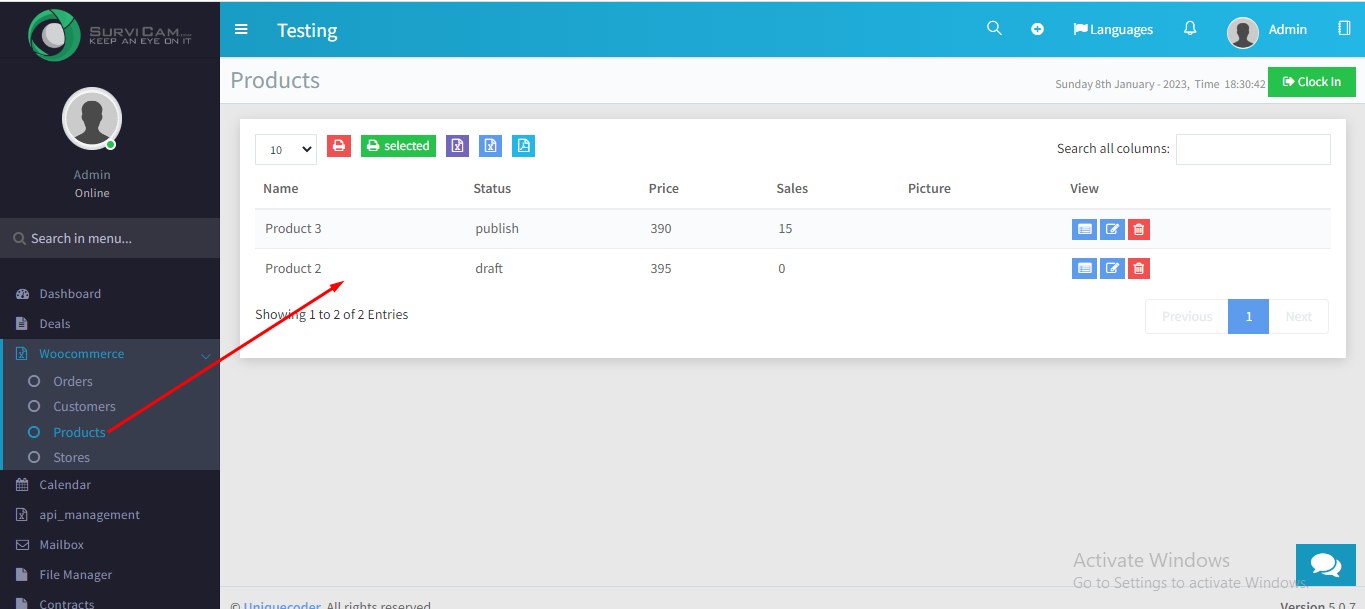1365x609 pixels.
Task: Click the hamburger menu icon beside Testing
Action: (x=241, y=29)
